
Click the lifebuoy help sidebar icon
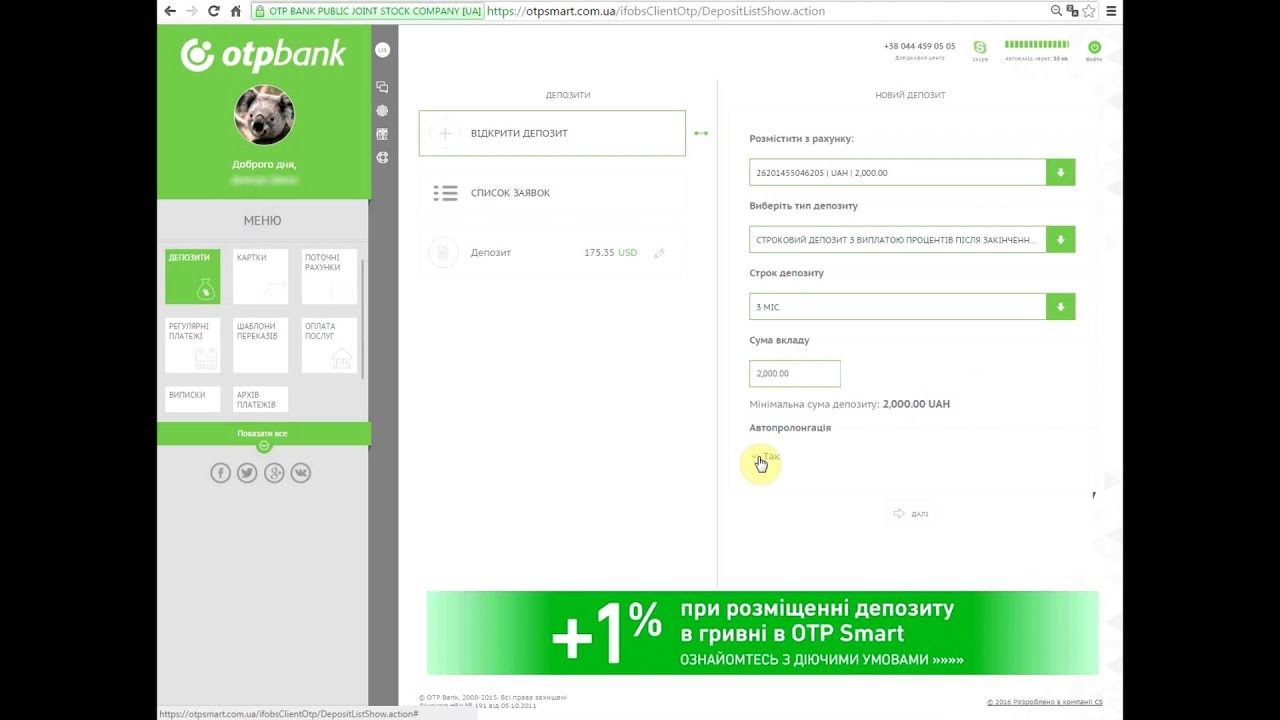pos(382,157)
